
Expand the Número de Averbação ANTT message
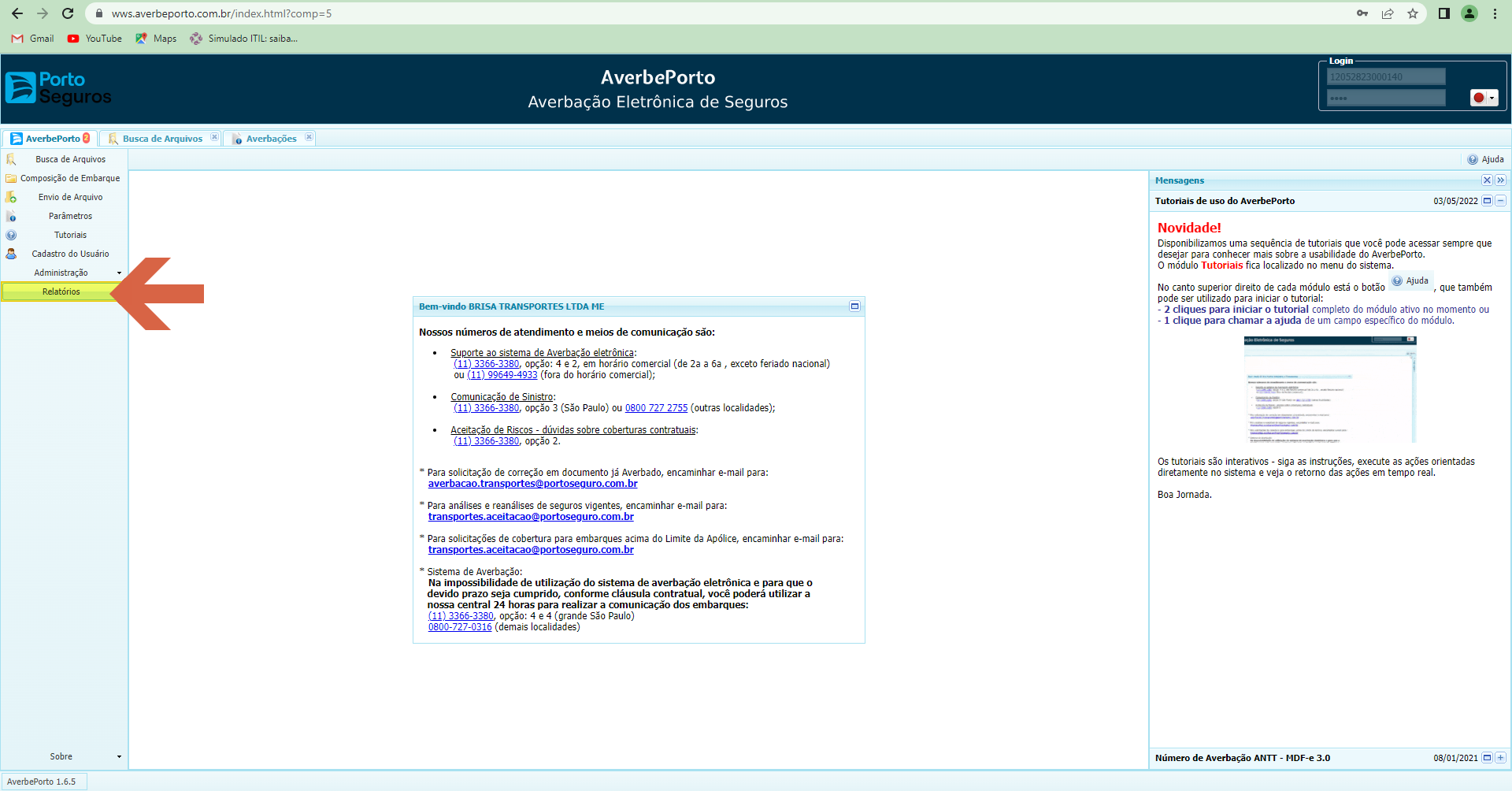pyautogui.click(x=1500, y=758)
